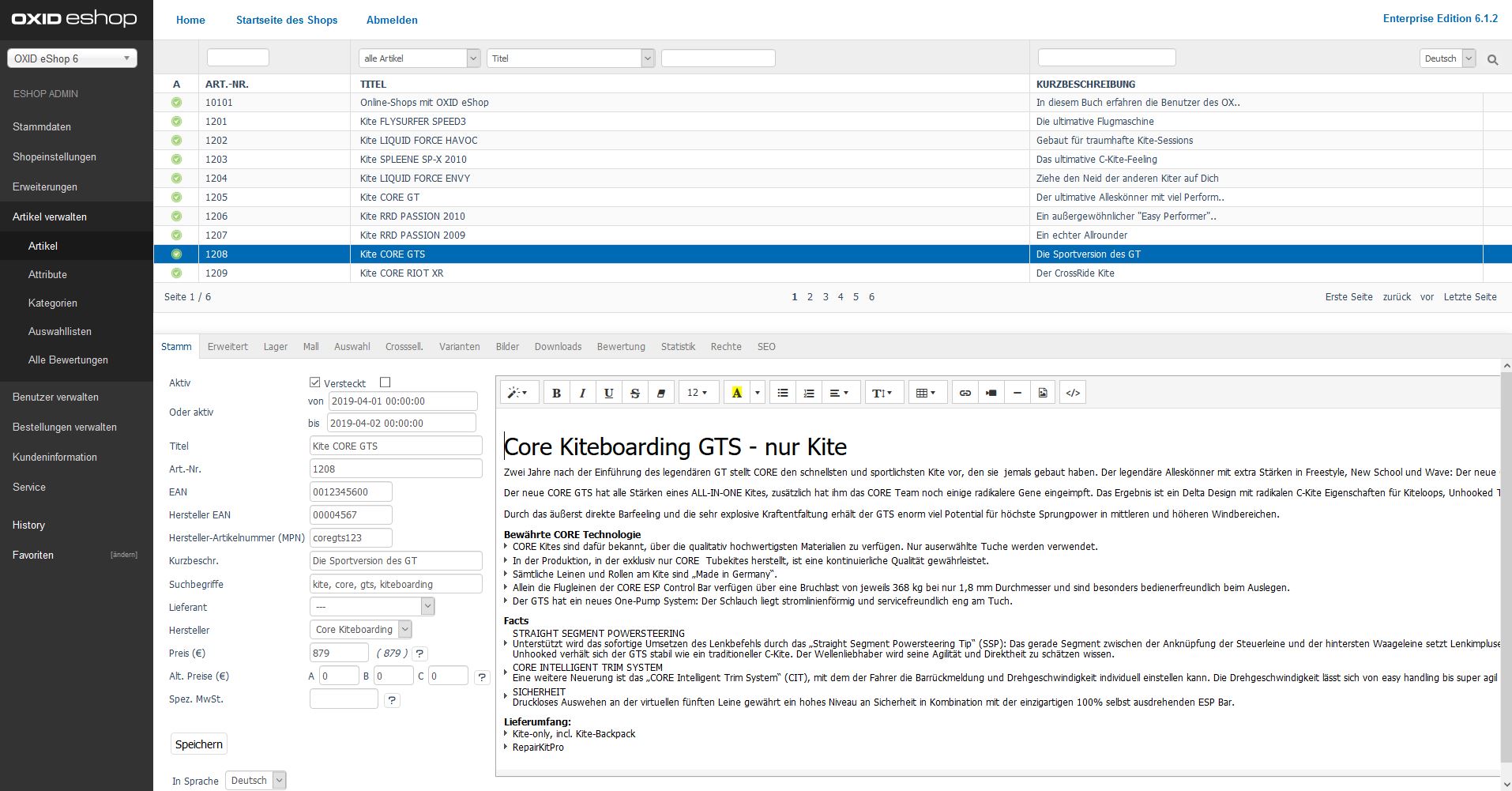Screen dimensions: 1512x791
Task: Click the strikethrough icon
Action: tap(634, 393)
